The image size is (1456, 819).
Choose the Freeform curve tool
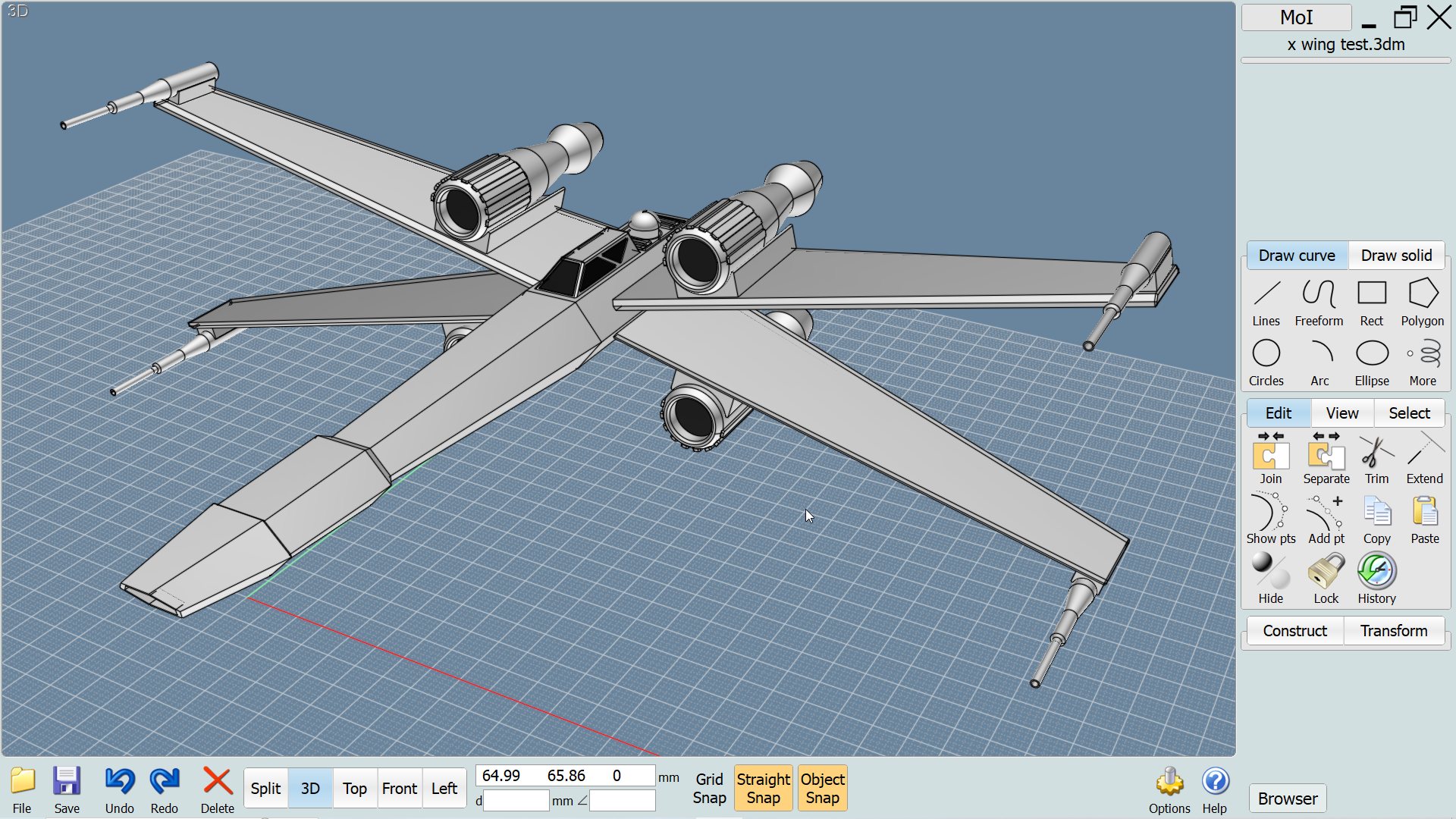(1318, 302)
